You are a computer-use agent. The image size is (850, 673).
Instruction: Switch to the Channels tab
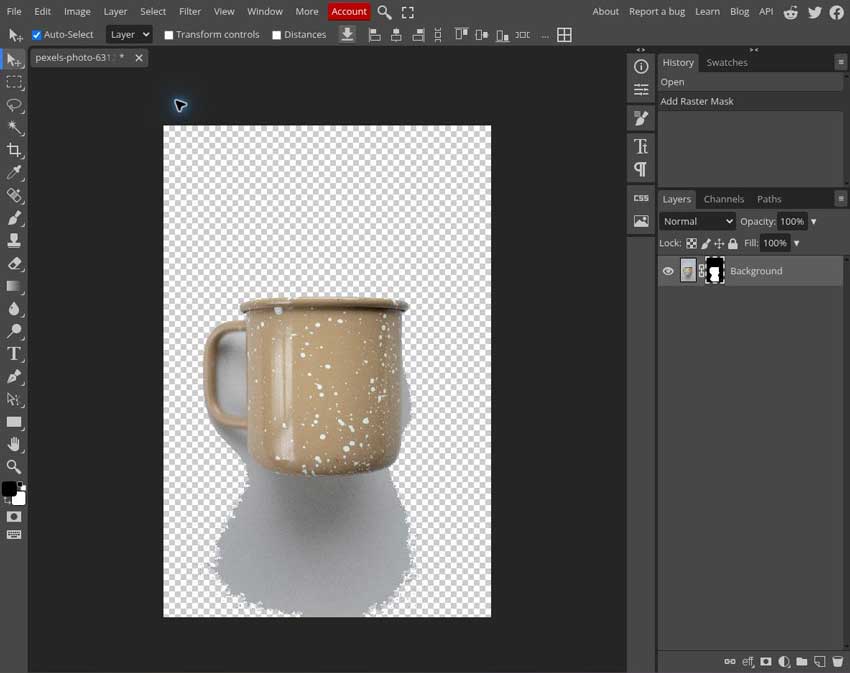pyautogui.click(x=724, y=199)
